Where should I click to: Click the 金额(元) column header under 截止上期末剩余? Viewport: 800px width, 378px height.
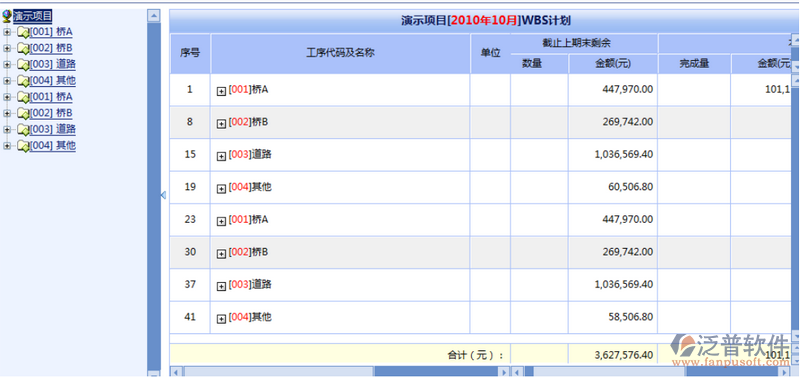[x=613, y=64]
